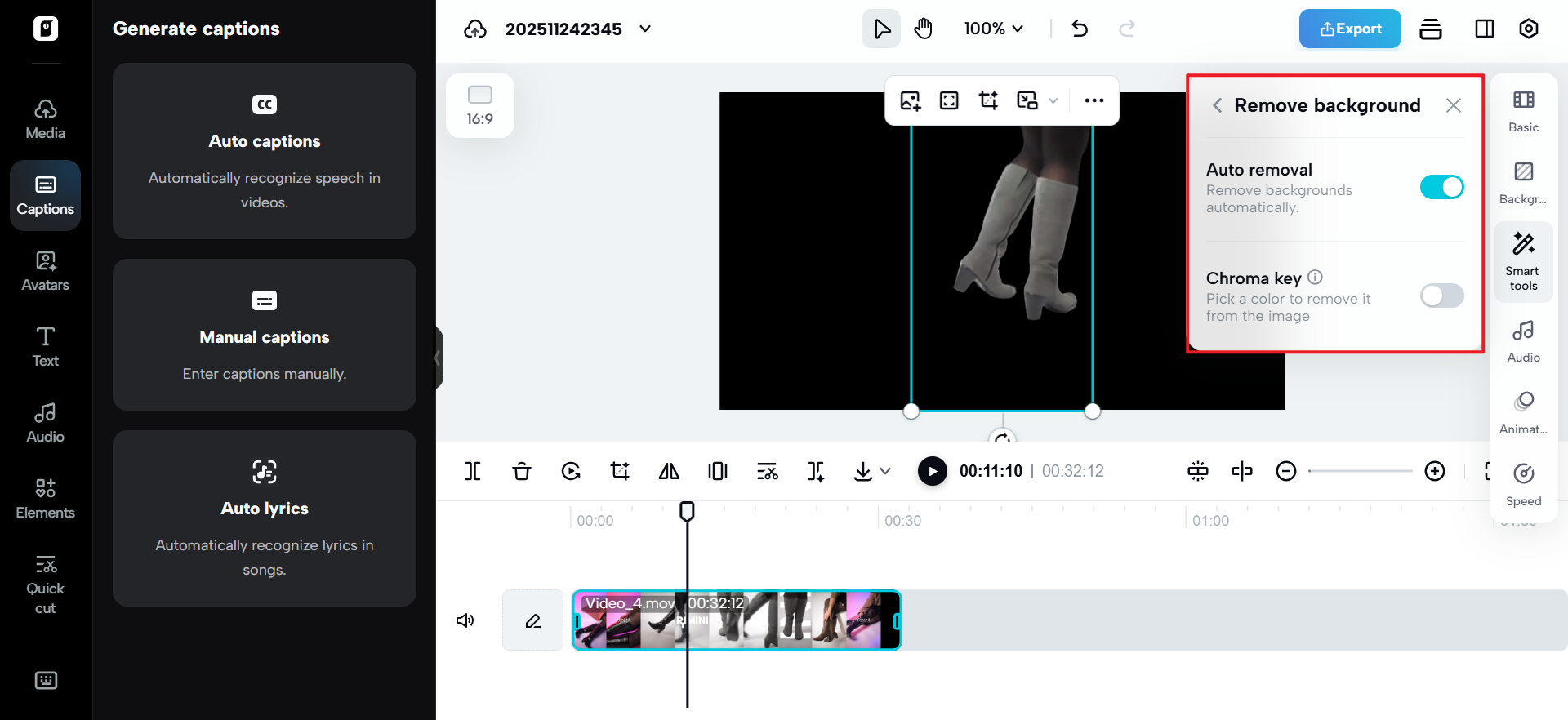This screenshot has width=1568, height=720.
Task: Undo the last action
Action: (1080, 29)
